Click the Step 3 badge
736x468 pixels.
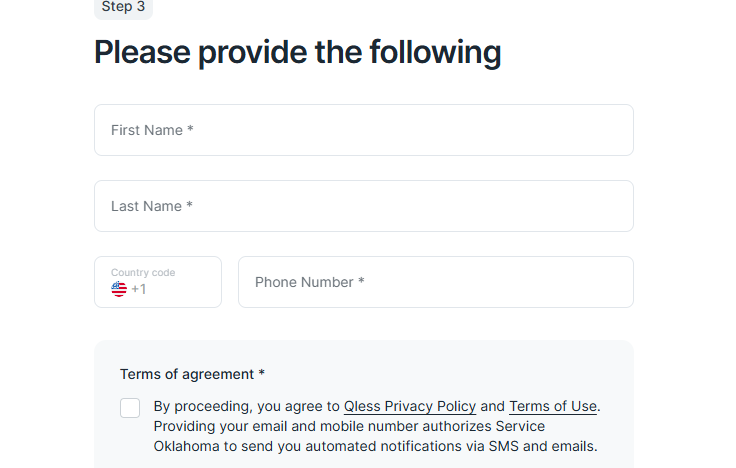pos(123,7)
